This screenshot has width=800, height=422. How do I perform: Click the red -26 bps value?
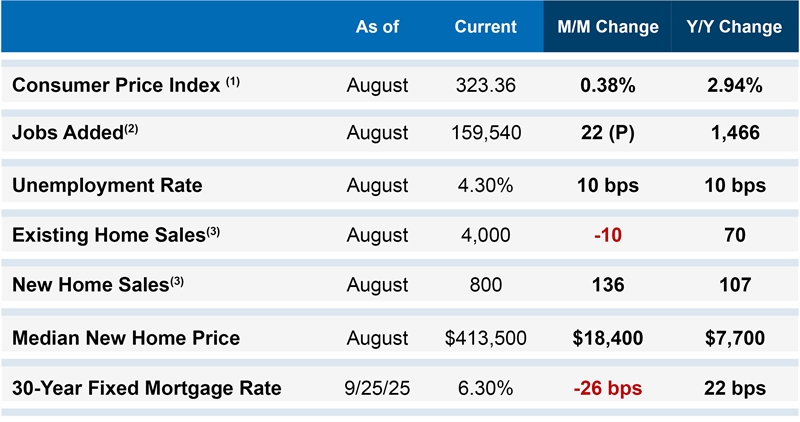[607, 388]
